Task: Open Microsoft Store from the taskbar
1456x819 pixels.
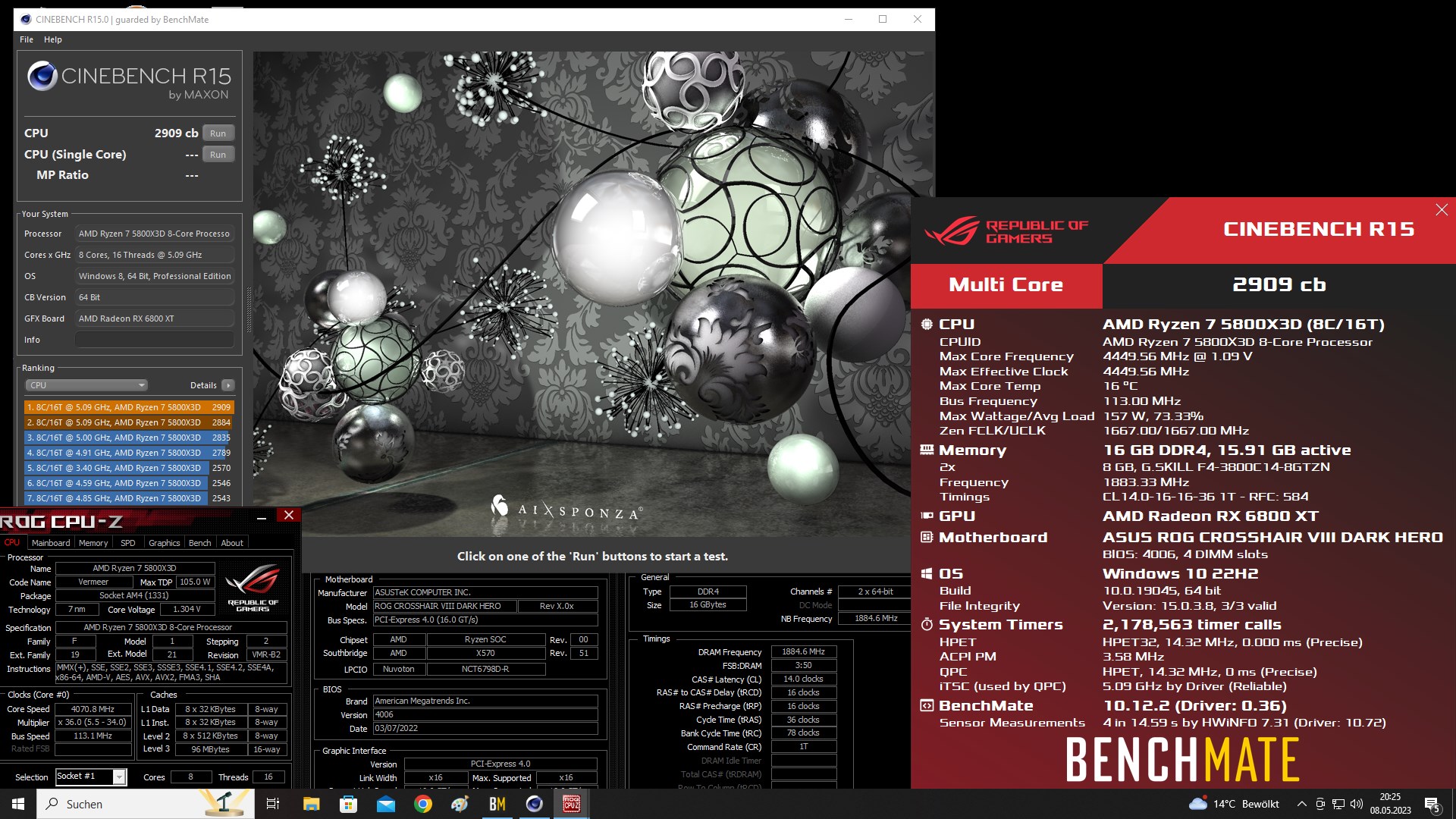Action: click(349, 804)
